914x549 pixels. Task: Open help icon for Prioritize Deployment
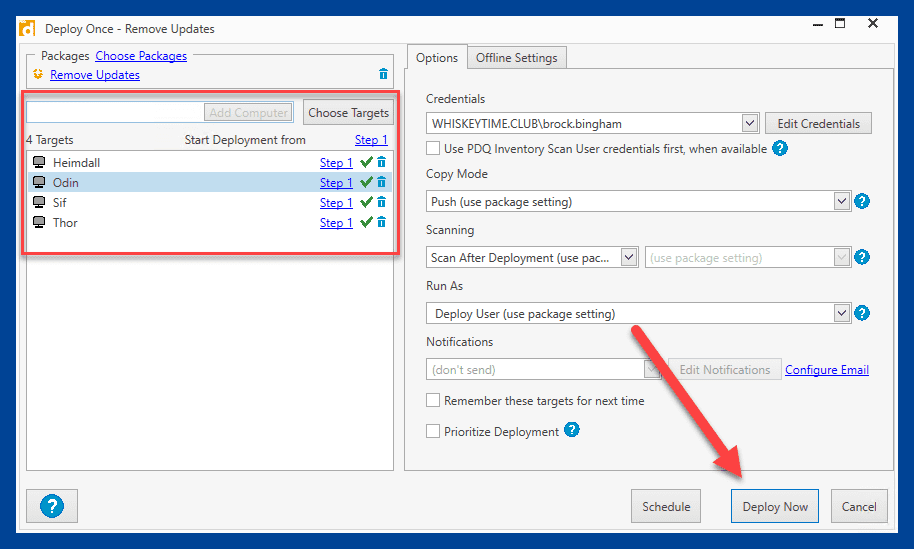coord(572,430)
